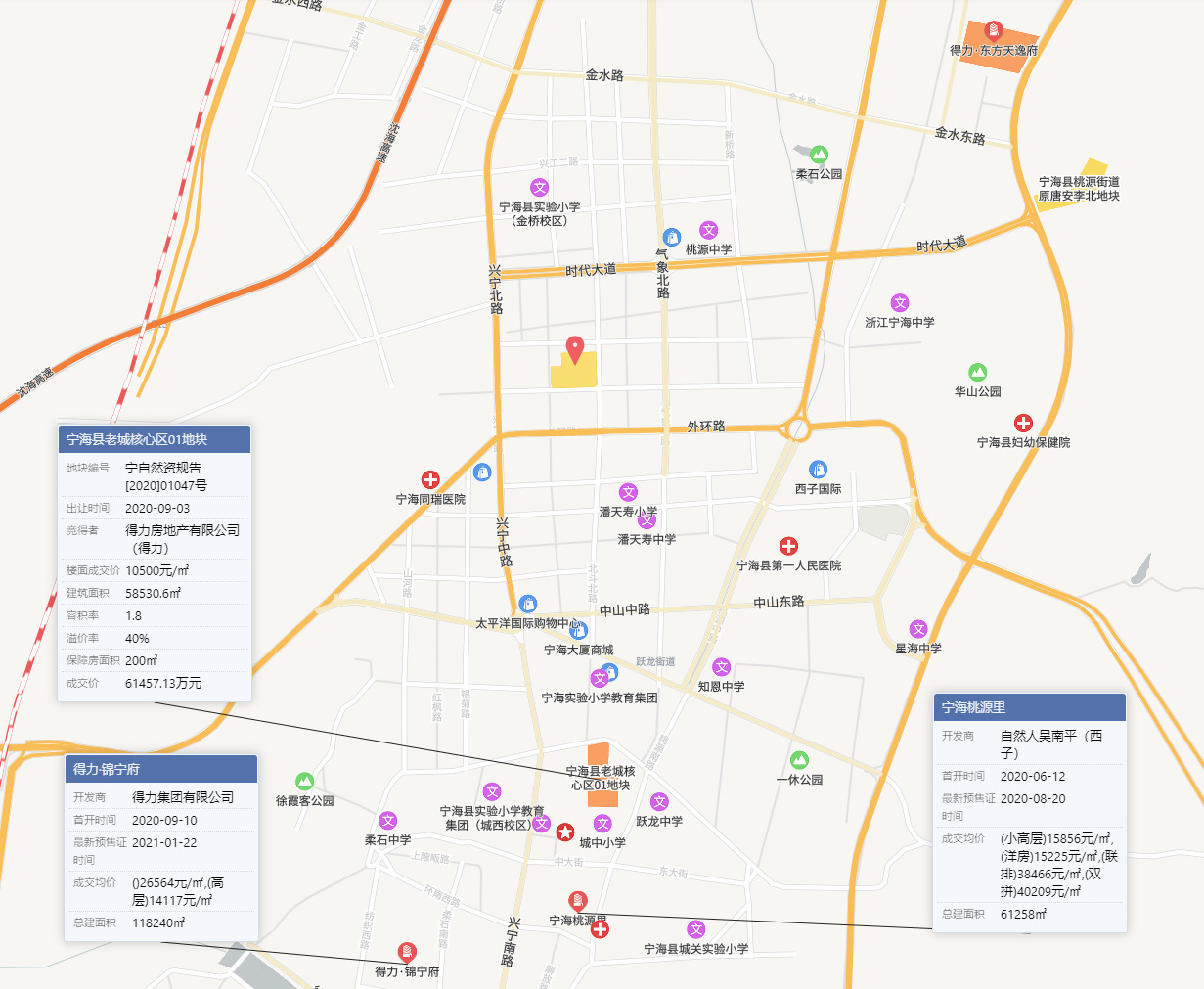Click the 宁海同瑞医院 red cross icon
Image resolution: width=1204 pixels, height=989 pixels.
pos(430,479)
